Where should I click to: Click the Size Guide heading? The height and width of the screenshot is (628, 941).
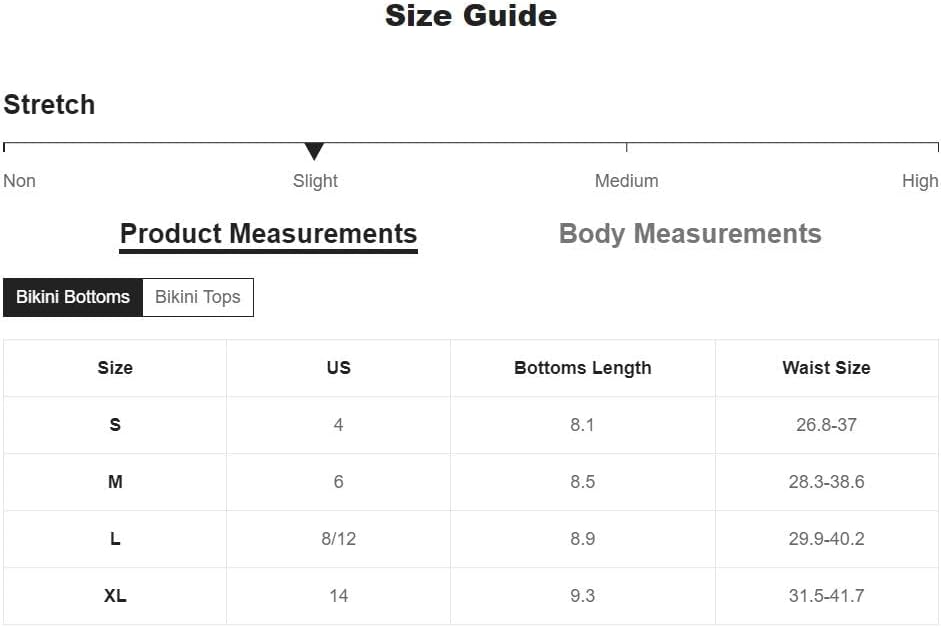(x=471, y=16)
